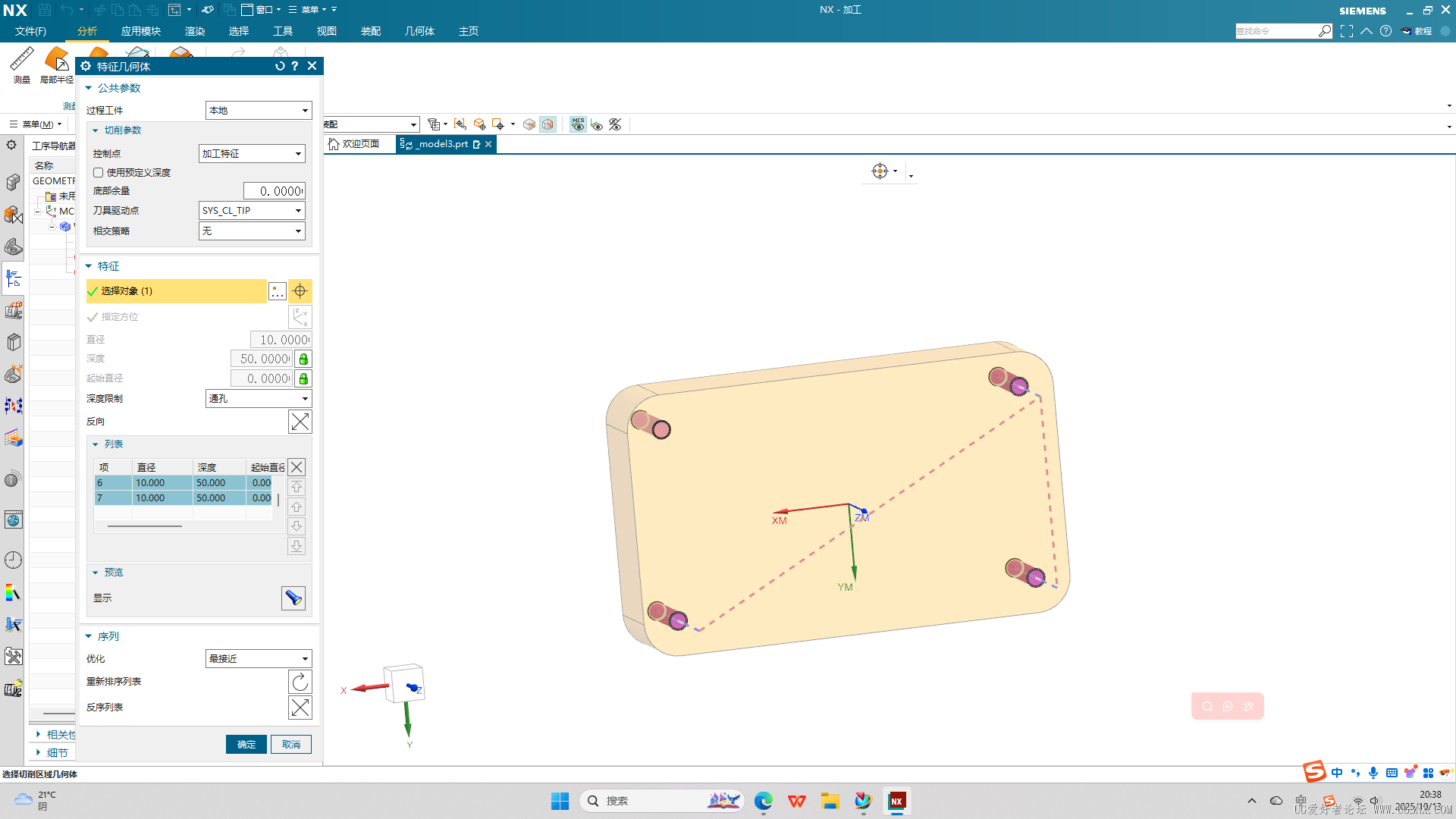
Task: Open the tool drive point dropdown
Action: point(252,211)
